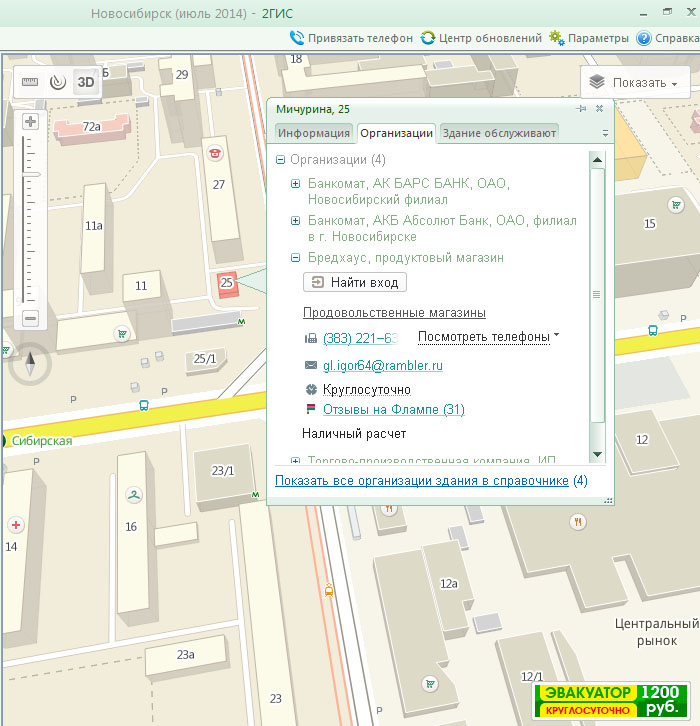Click the tram stop icon on the rails
Viewport: 700px width, 726px height.
pyautogui.click(x=329, y=590)
